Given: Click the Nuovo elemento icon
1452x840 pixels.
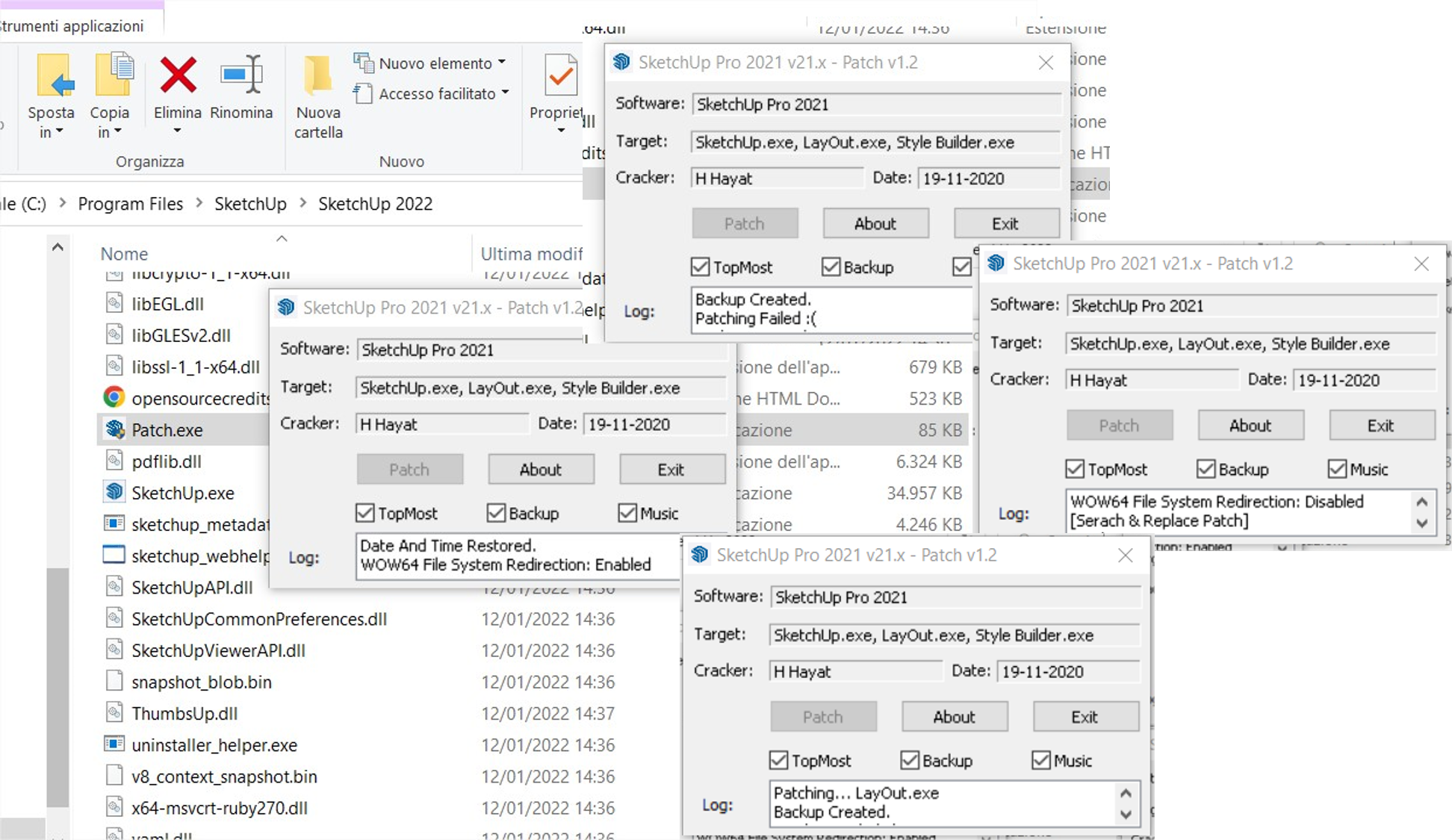Looking at the screenshot, I should [x=364, y=63].
